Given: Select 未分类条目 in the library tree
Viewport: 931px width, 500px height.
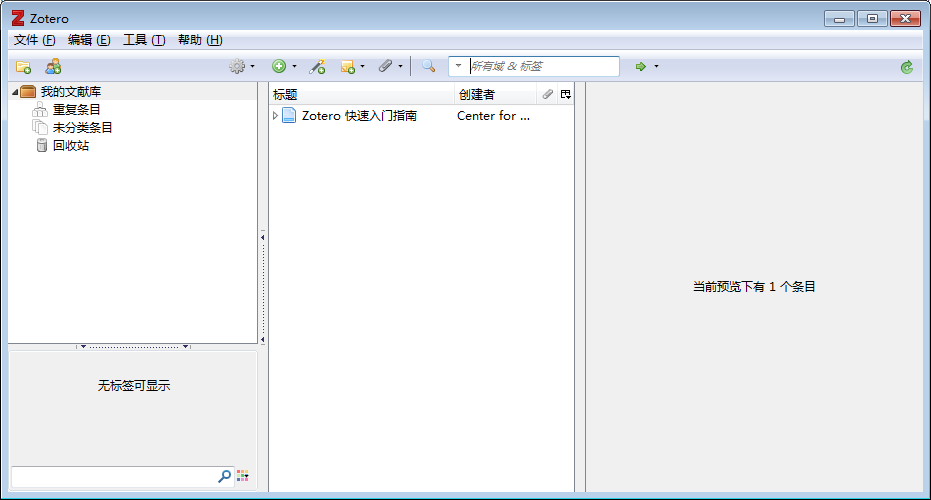Looking at the screenshot, I should point(83,128).
